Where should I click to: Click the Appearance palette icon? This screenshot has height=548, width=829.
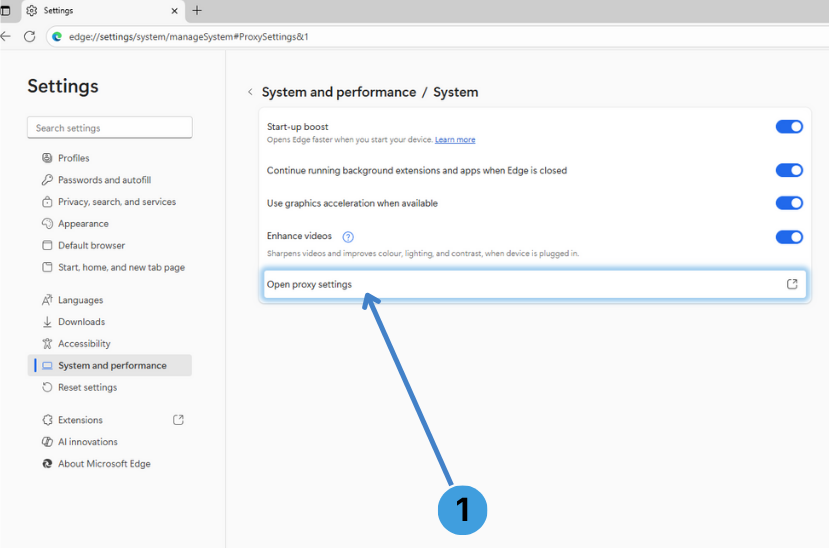pos(47,223)
